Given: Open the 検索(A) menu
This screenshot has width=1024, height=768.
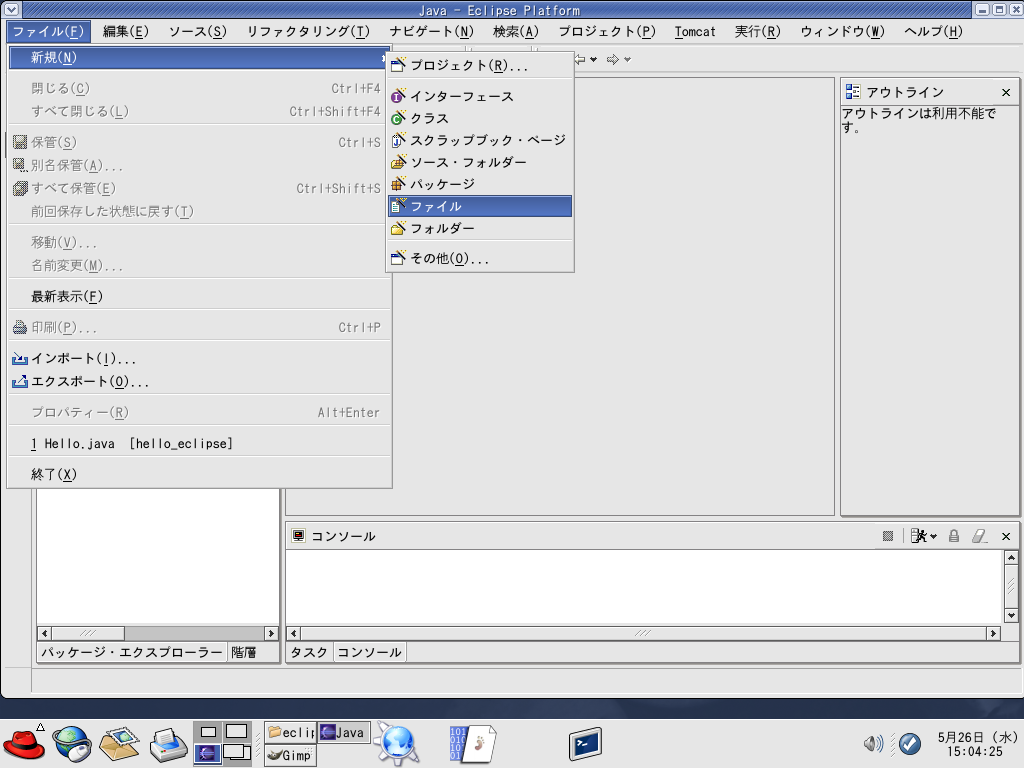Looking at the screenshot, I should coord(515,31).
